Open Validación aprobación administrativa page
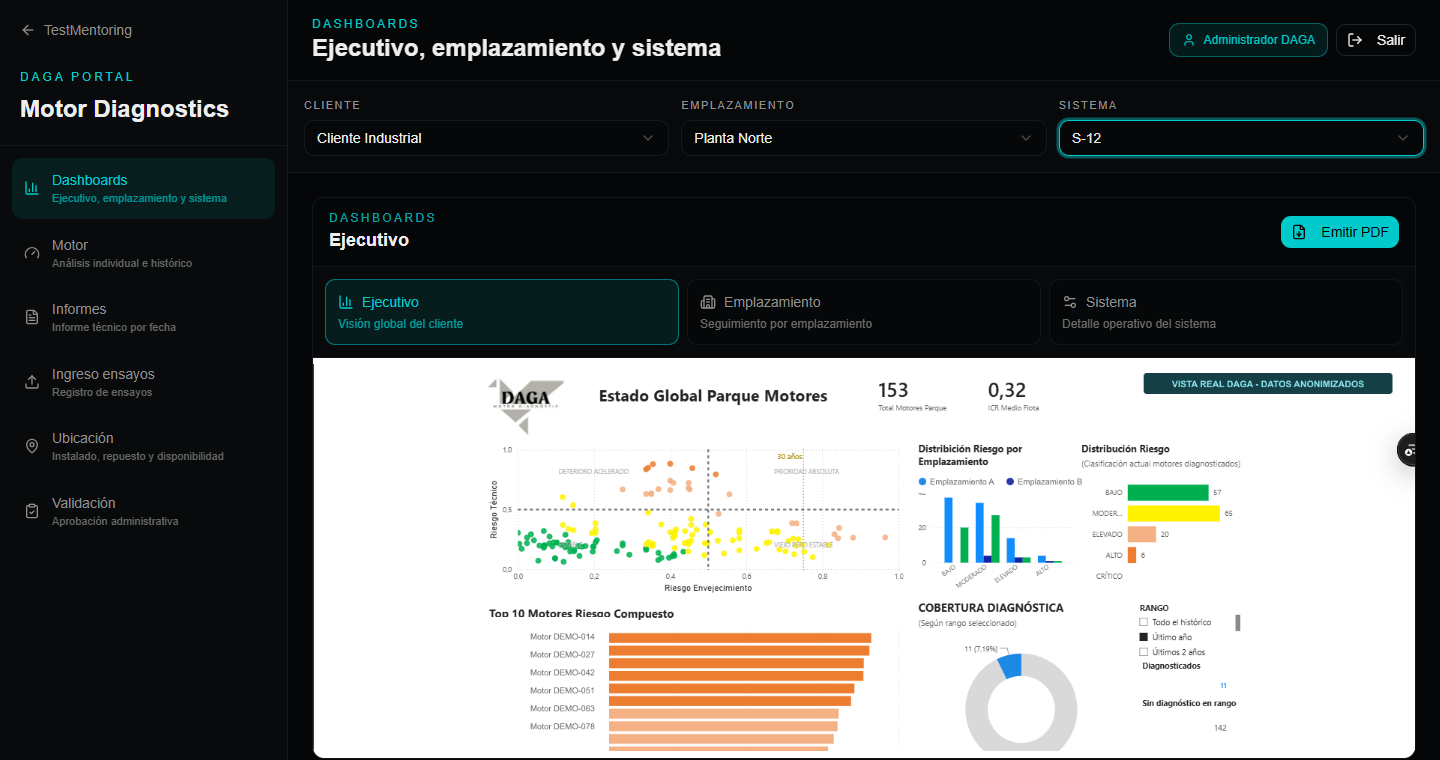The height and width of the screenshot is (760, 1440). pos(143,511)
